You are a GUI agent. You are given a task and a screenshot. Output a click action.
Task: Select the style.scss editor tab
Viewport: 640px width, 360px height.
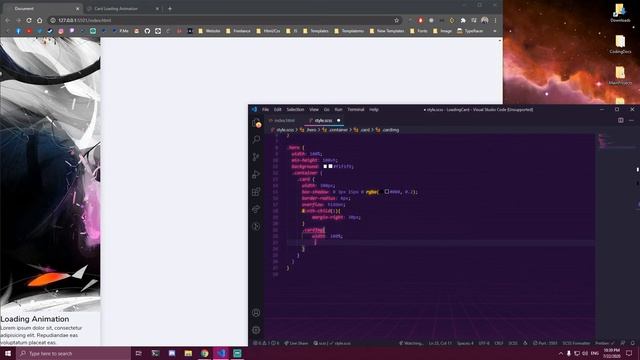[x=324, y=120]
